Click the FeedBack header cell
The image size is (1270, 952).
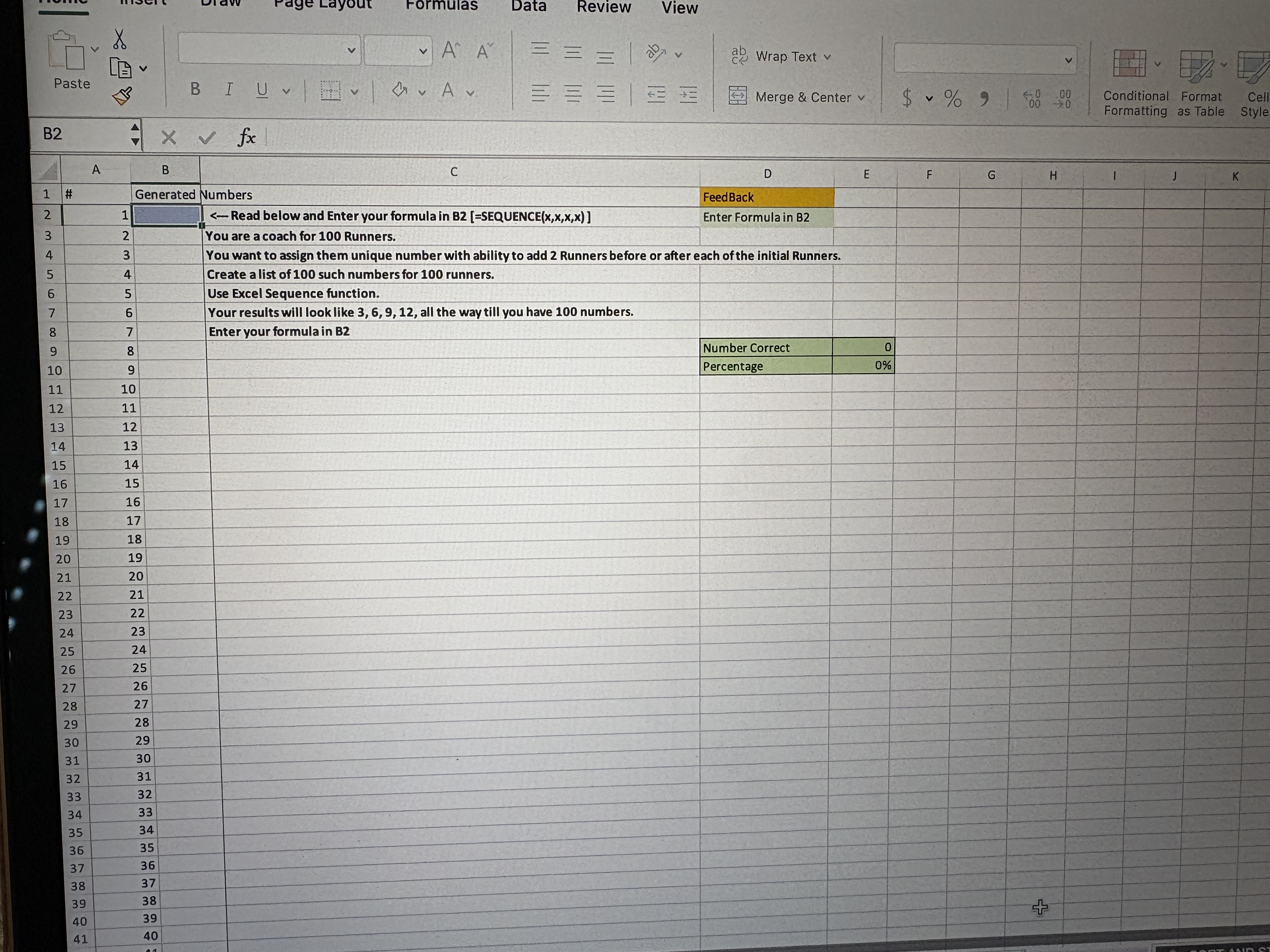coord(766,197)
